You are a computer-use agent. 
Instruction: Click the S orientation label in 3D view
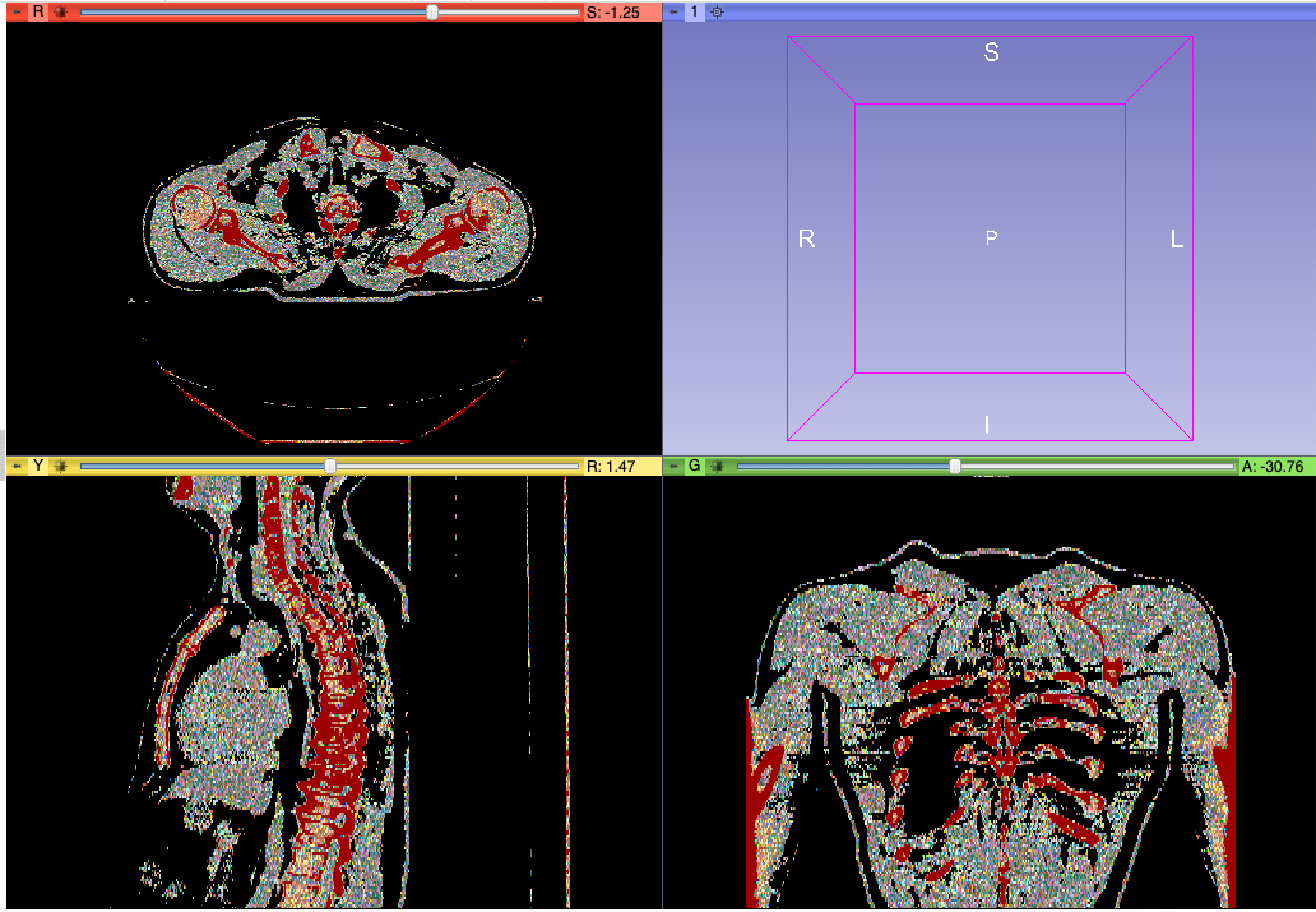[x=991, y=52]
